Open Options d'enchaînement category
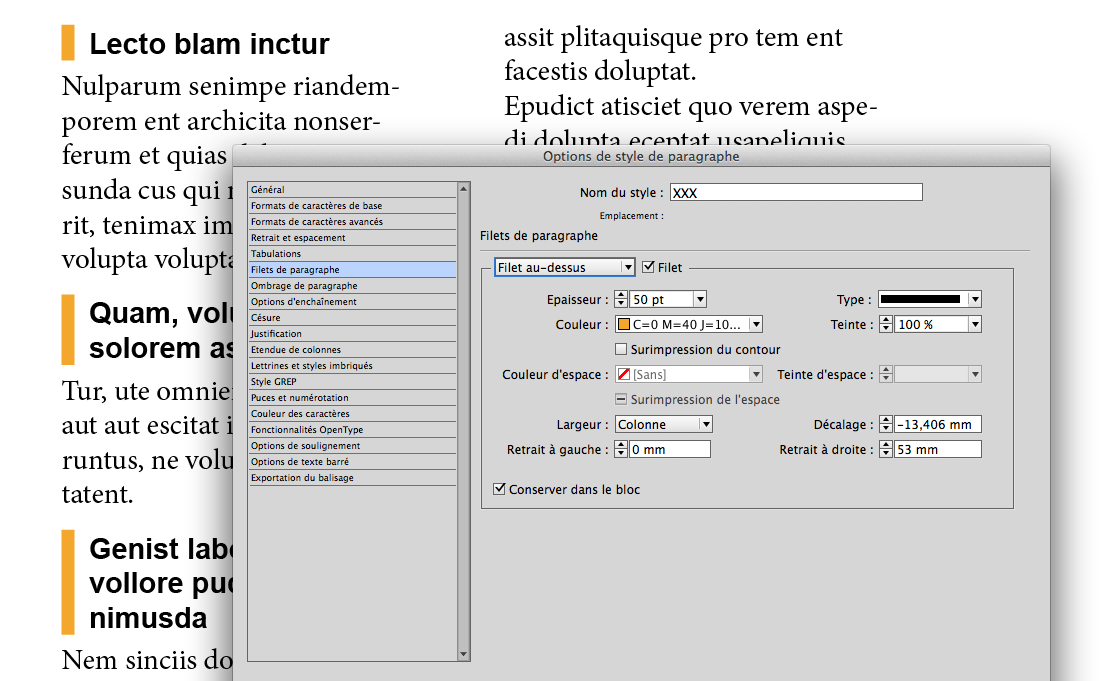This screenshot has width=1104, height=681. pos(352,301)
